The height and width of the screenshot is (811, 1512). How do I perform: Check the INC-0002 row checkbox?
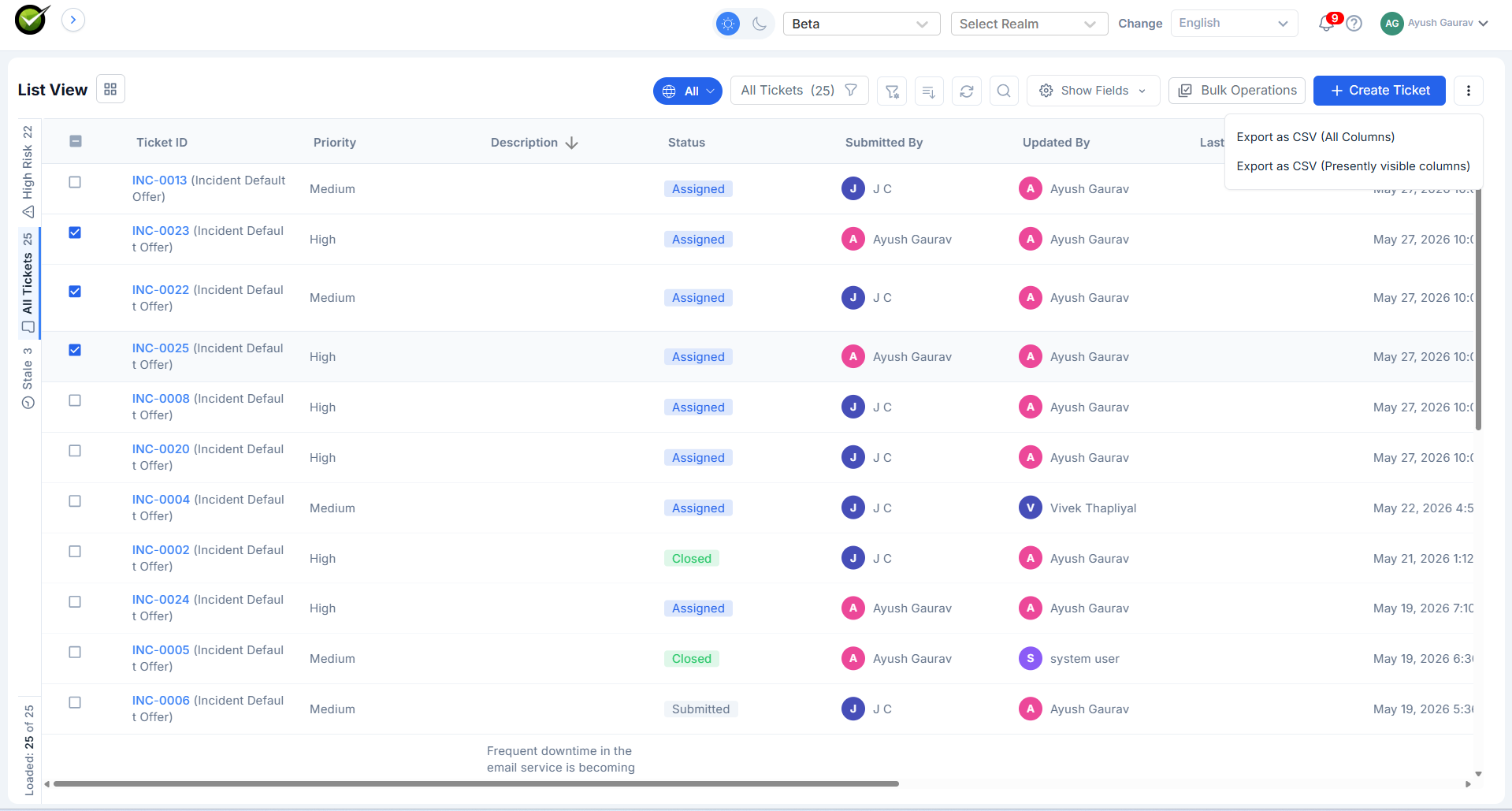(75, 552)
